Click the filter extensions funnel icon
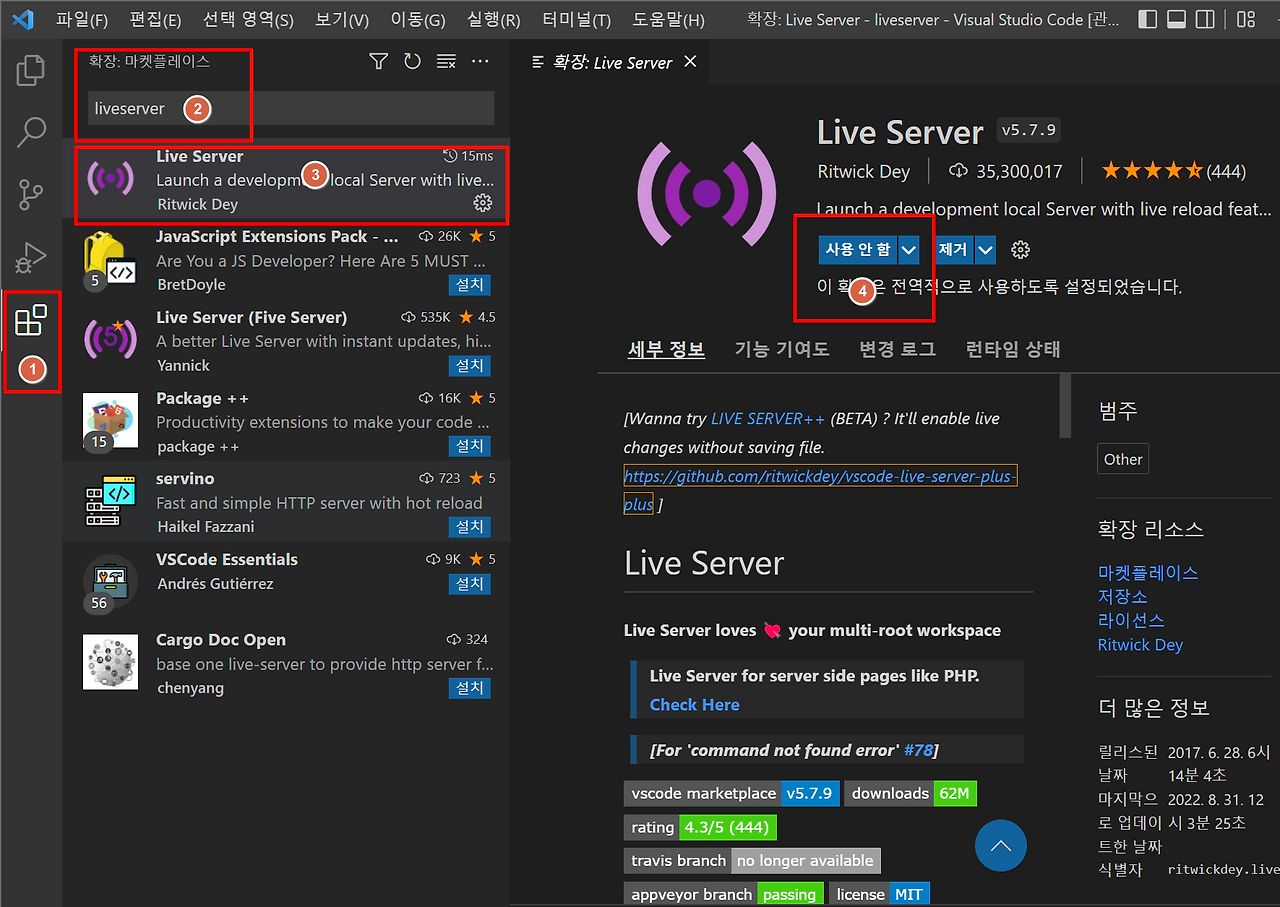This screenshot has width=1280, height=907. pos(378,61)
